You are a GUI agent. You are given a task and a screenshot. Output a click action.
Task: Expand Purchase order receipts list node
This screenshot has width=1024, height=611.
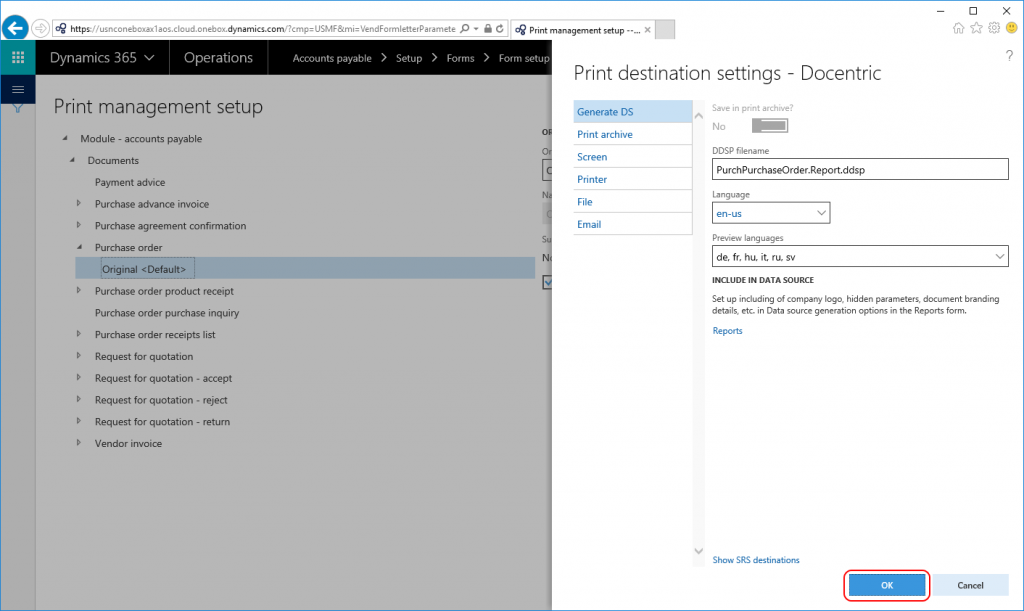(79, 334)
